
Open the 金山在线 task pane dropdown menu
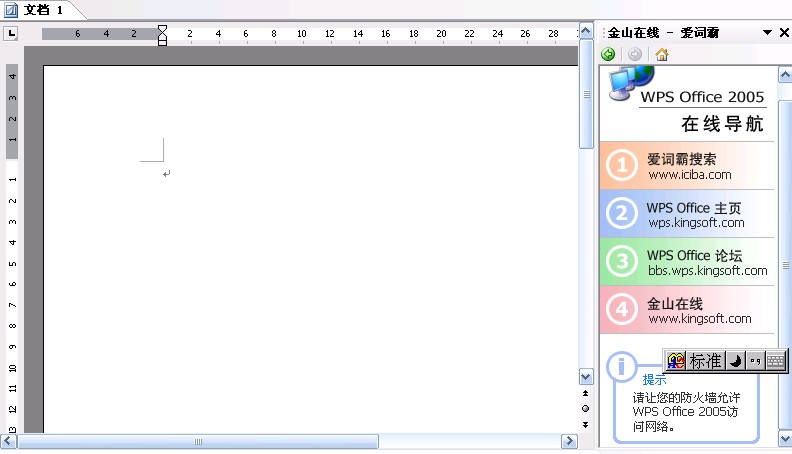[x=767, y=33]
